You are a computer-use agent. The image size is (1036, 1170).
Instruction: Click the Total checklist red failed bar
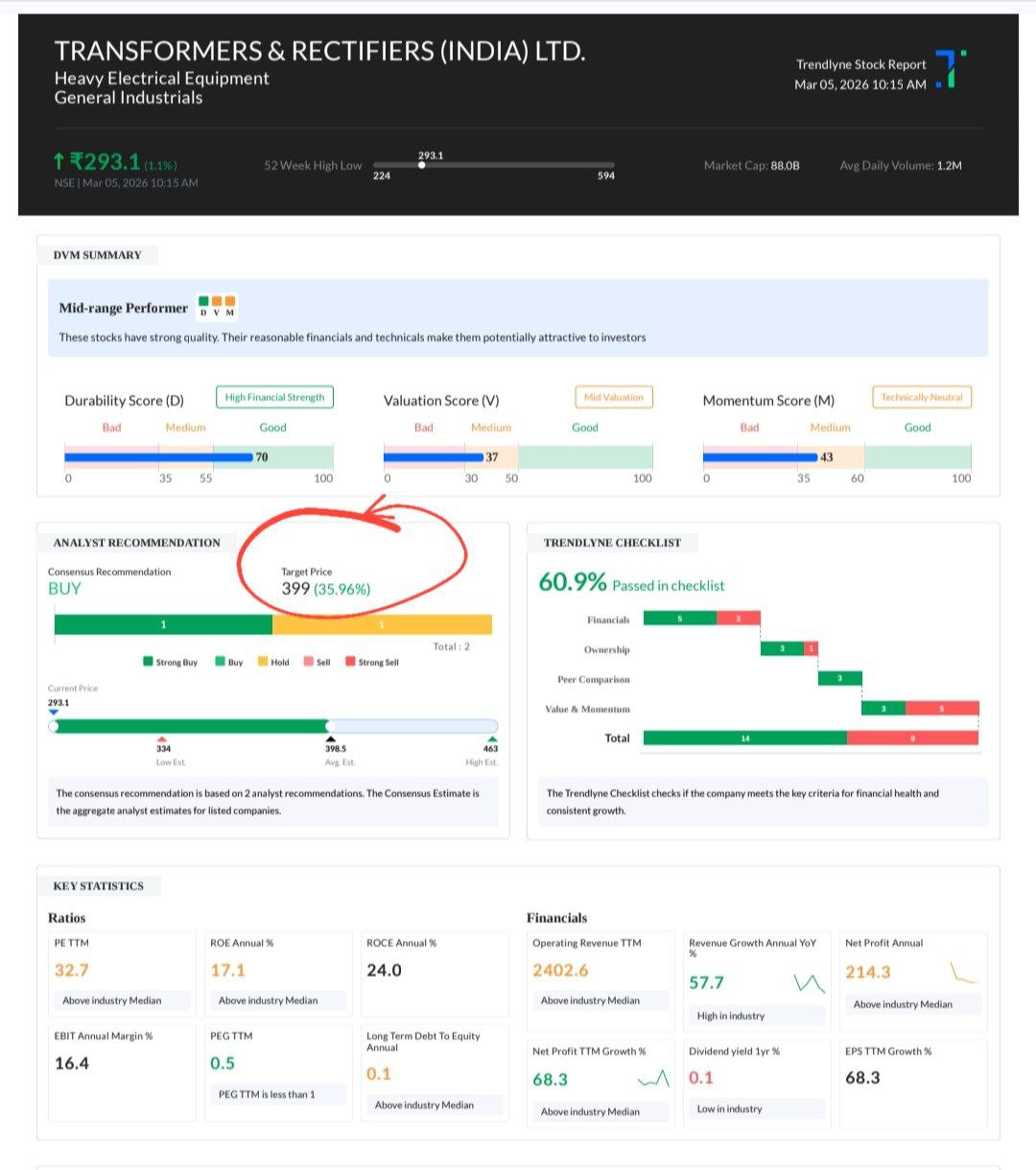(x=912, y=737)
